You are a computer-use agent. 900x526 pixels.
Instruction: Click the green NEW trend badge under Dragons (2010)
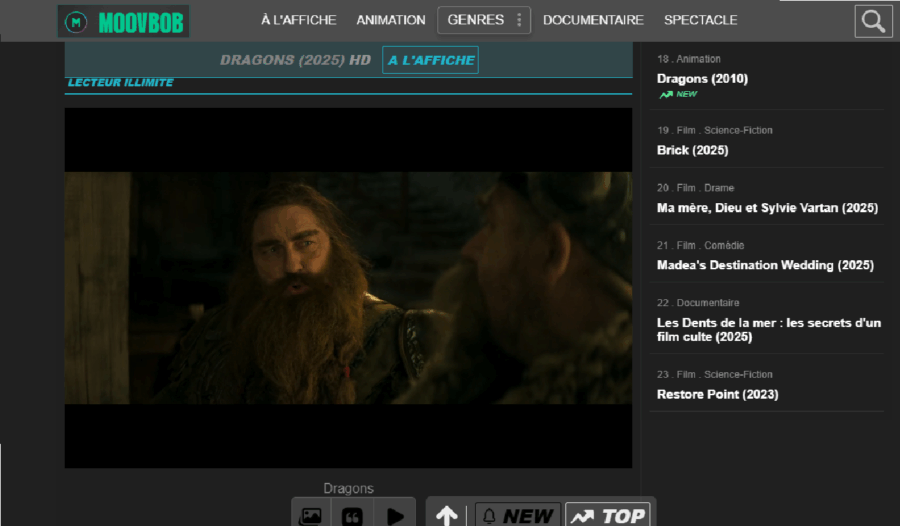click(678, 94)
